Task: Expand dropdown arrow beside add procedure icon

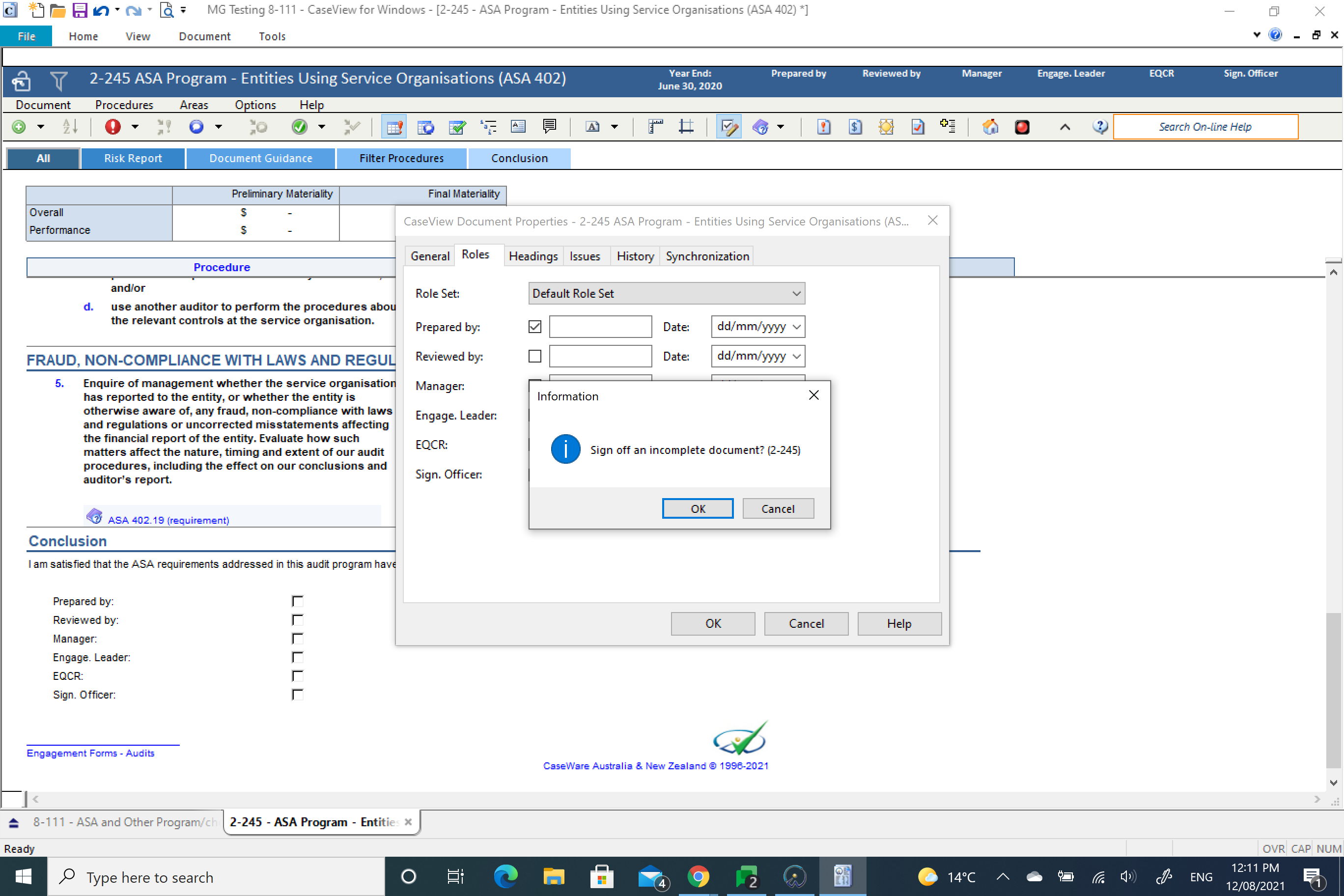Action: click(x=41, y=127)
